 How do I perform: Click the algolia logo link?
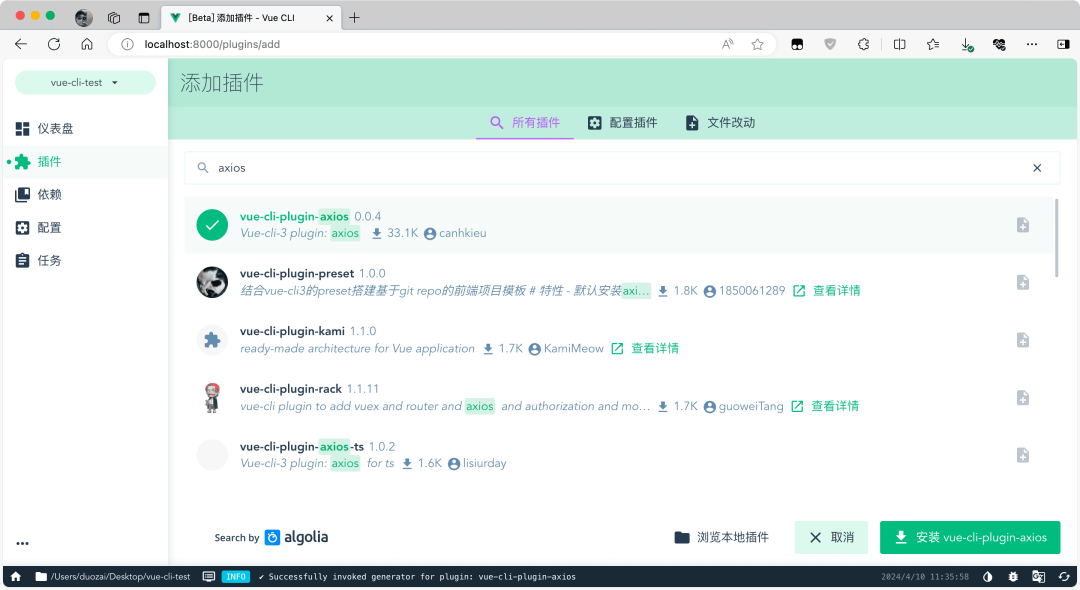pyautogui.click(x=297, y=538)
